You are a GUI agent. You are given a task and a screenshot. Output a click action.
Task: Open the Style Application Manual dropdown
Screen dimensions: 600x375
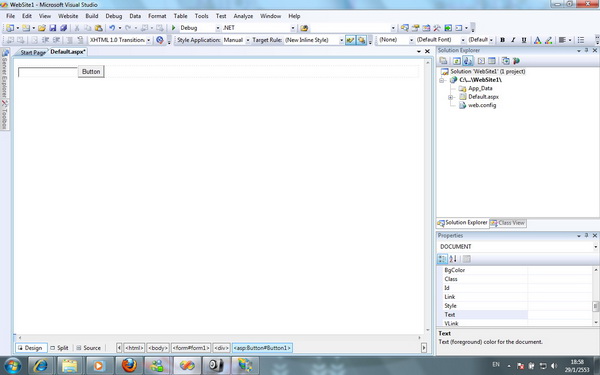(x=248, y=40)
